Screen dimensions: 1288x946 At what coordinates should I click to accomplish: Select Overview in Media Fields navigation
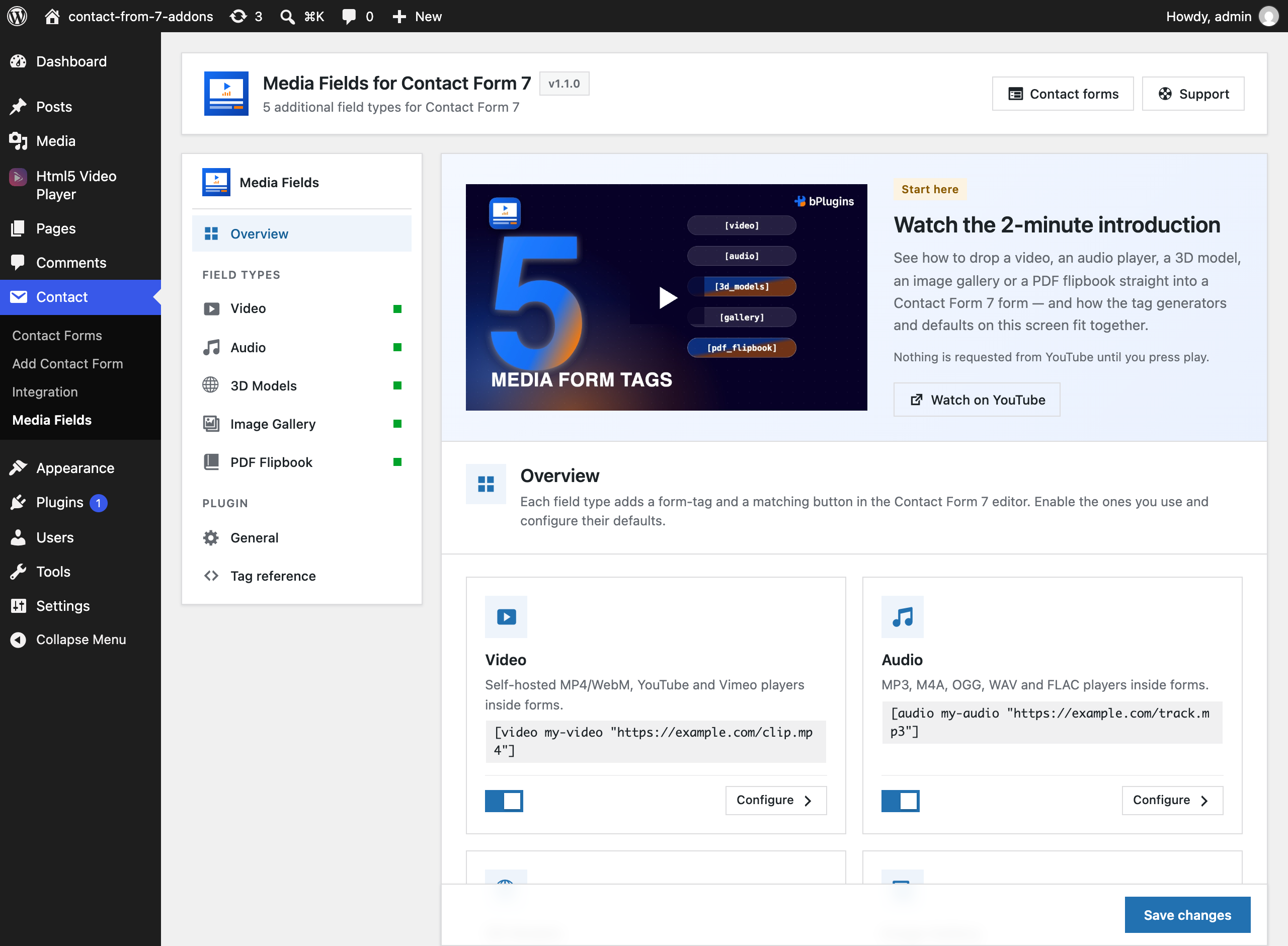302,233
